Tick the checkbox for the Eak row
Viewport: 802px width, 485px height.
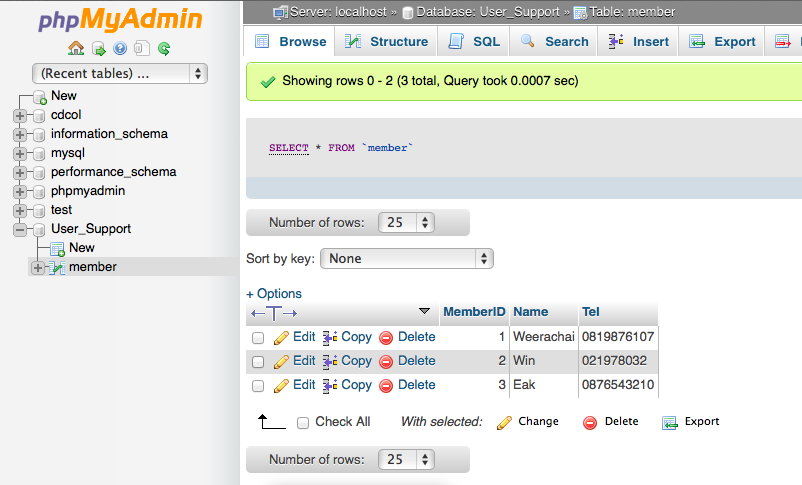(258, 386)
